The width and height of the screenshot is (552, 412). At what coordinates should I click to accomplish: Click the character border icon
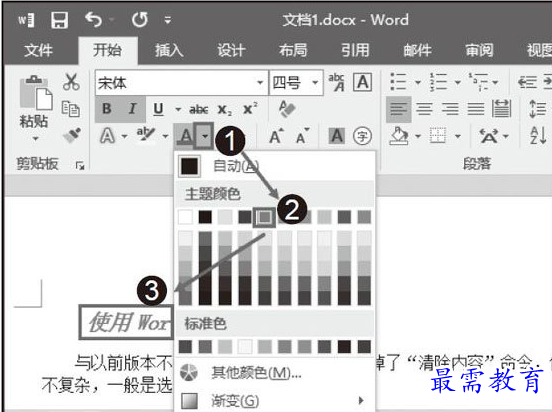[363, 82]
